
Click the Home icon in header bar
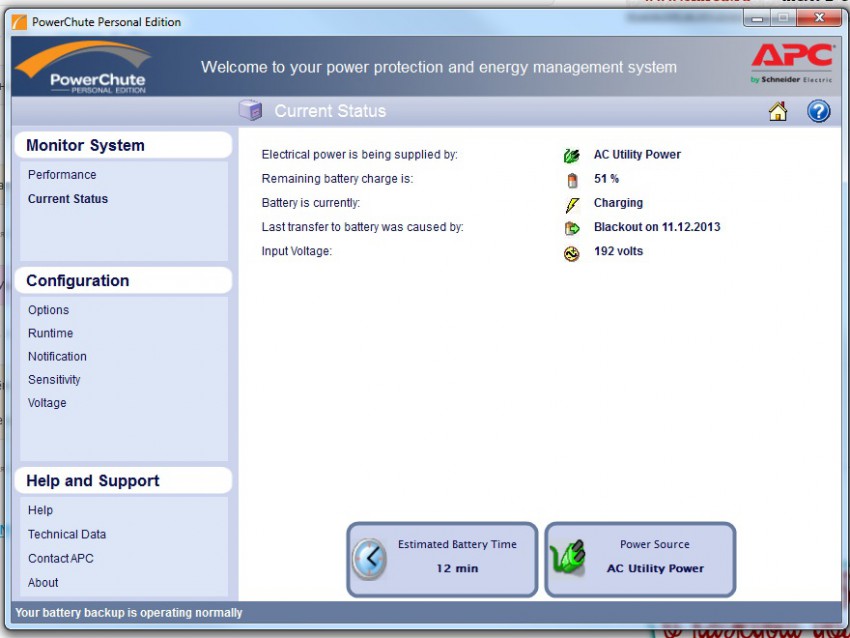(778, 112)
